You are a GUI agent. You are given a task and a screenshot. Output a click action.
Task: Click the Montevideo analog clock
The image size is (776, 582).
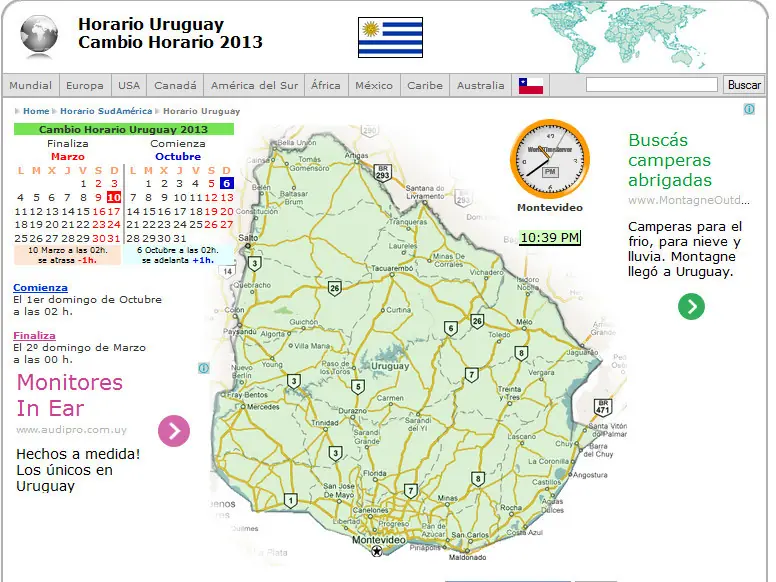click(549, 159)
